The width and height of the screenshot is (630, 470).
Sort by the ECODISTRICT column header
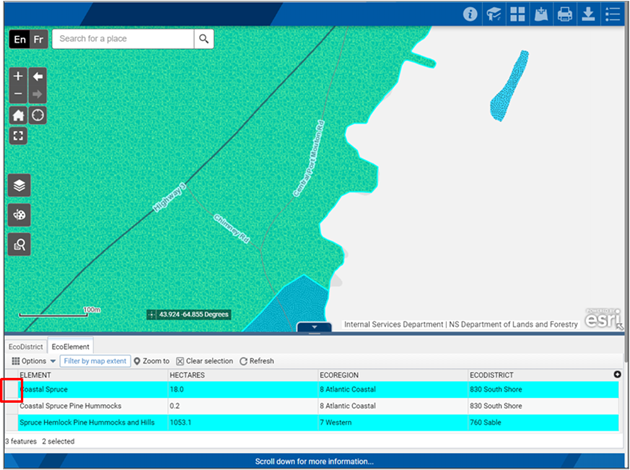540,375
